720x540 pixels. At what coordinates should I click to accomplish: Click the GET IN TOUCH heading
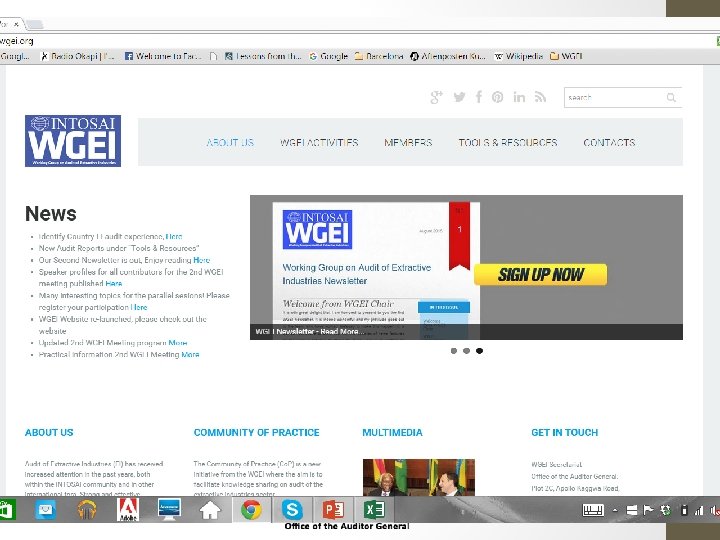[565, 433]
